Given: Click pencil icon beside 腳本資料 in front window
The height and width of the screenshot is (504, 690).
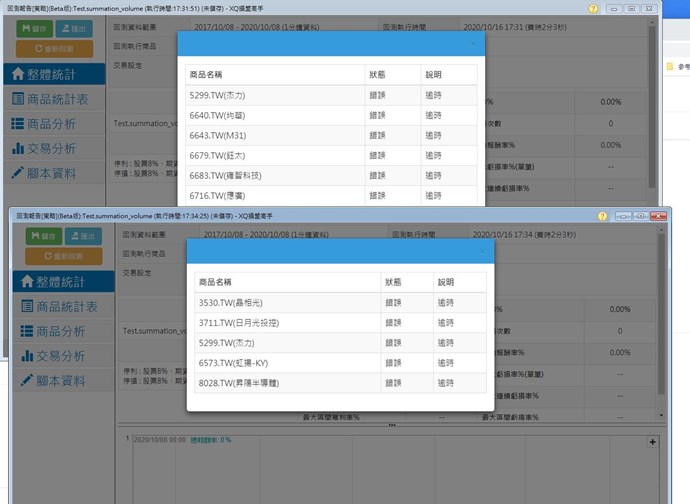Looking at the screenshot, I should pyautogui.click(x=27, y=379).
